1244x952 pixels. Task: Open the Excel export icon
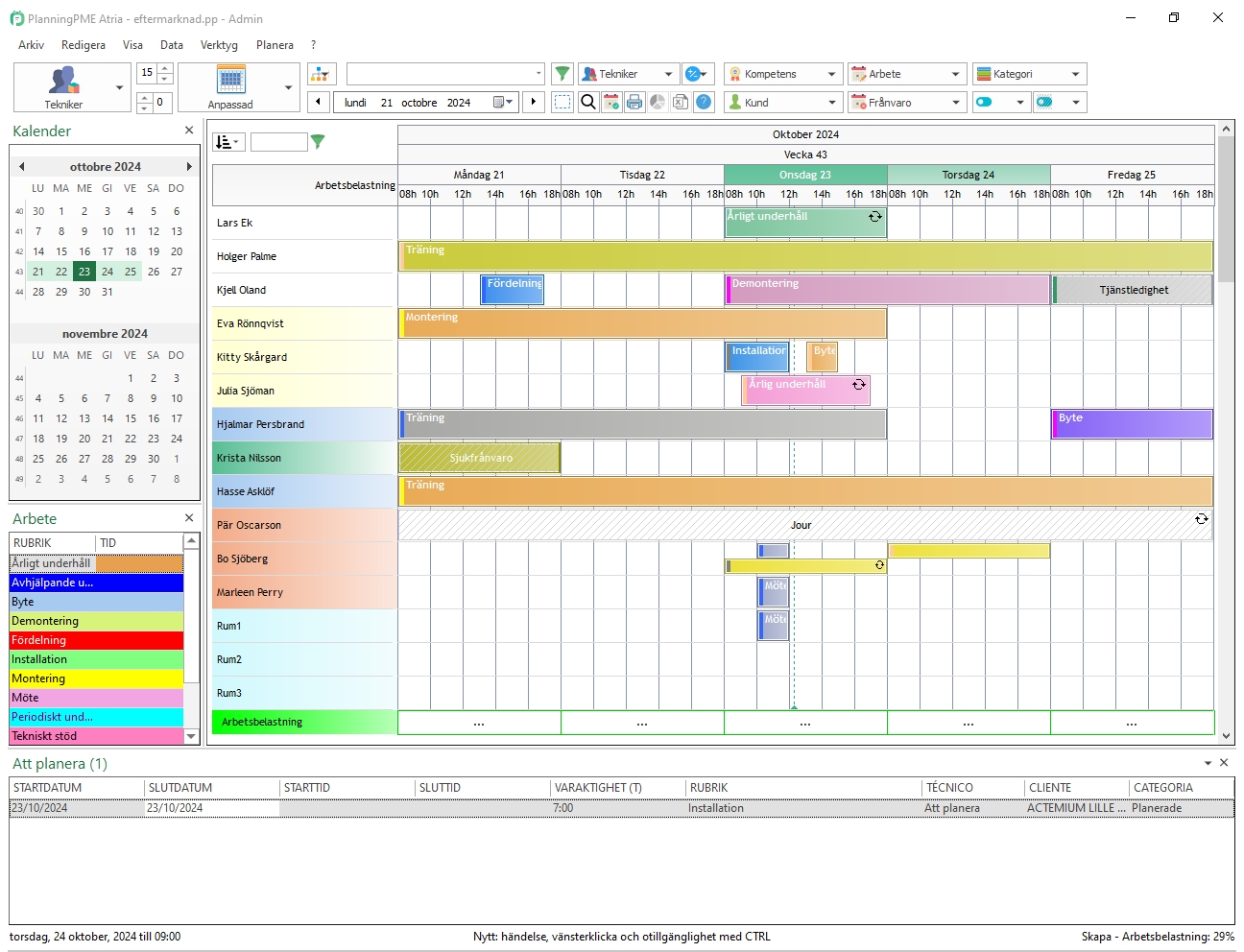tap(681, 102)
